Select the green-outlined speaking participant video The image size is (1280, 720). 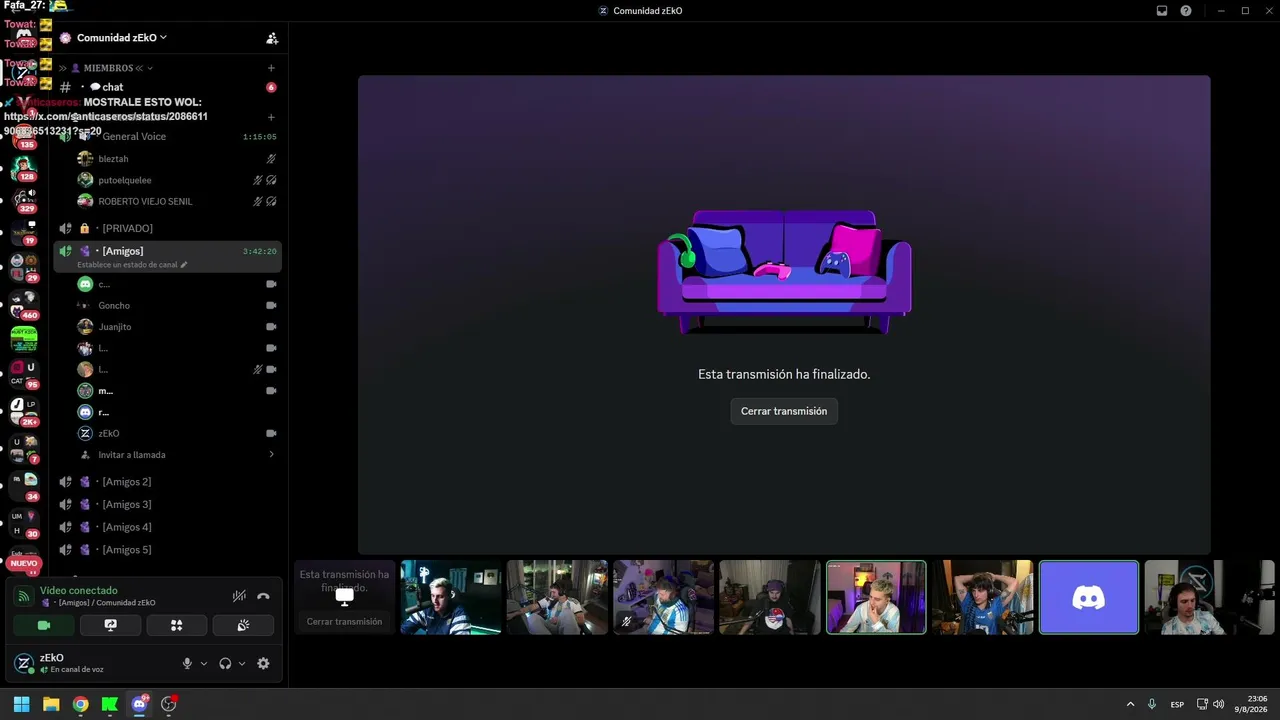[876, 597]
